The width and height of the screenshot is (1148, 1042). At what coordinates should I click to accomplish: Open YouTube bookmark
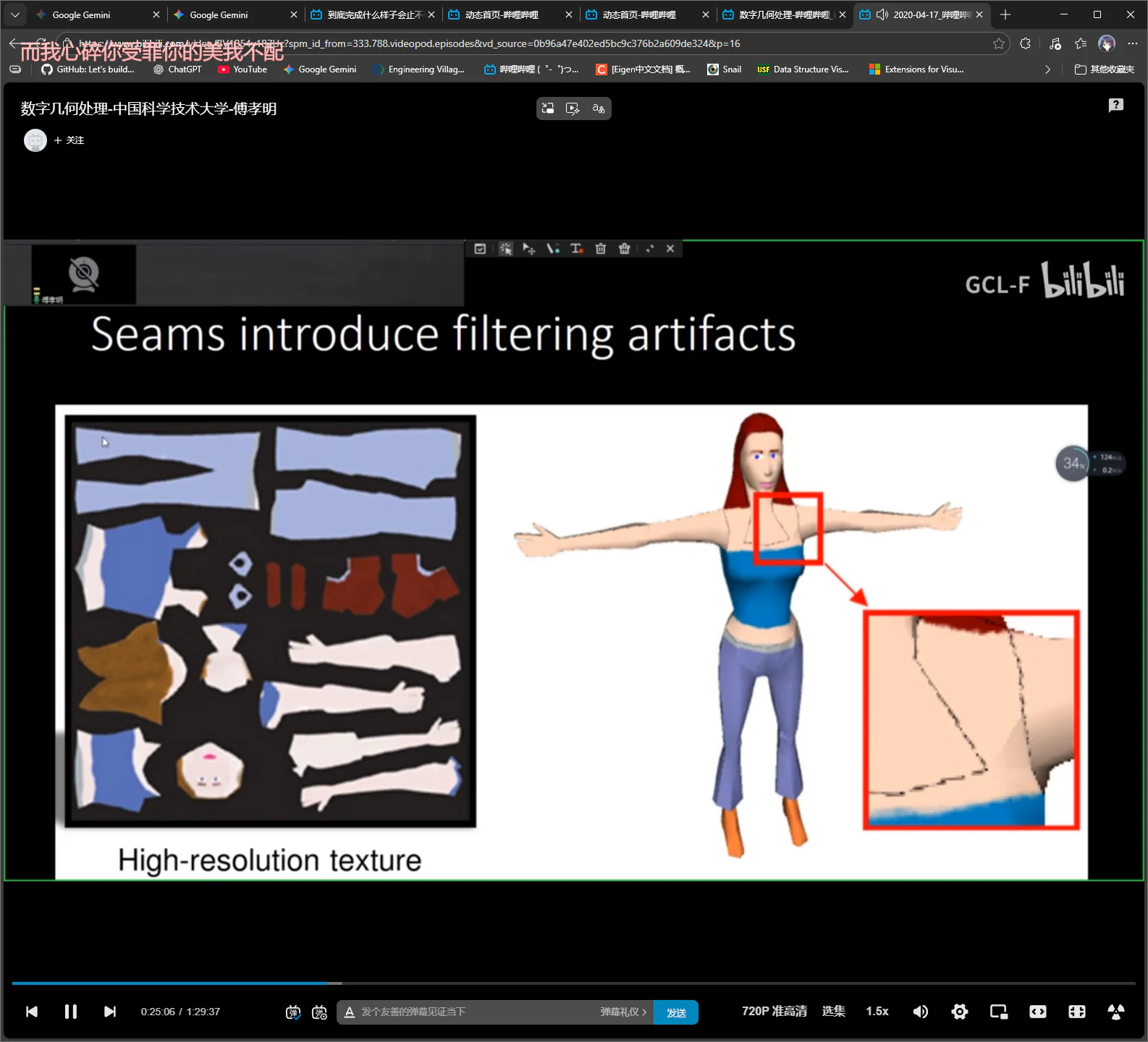coord(242,69)
